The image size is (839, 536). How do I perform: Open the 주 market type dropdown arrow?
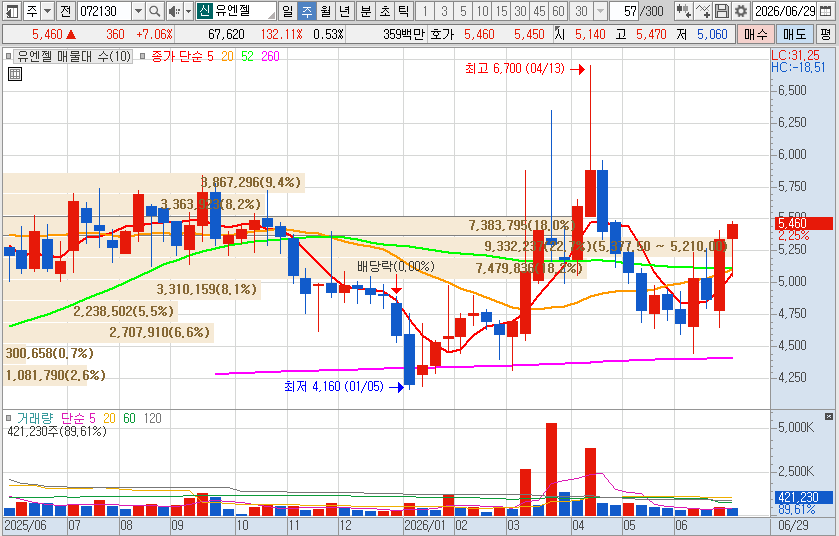click(x=48, y=11)
